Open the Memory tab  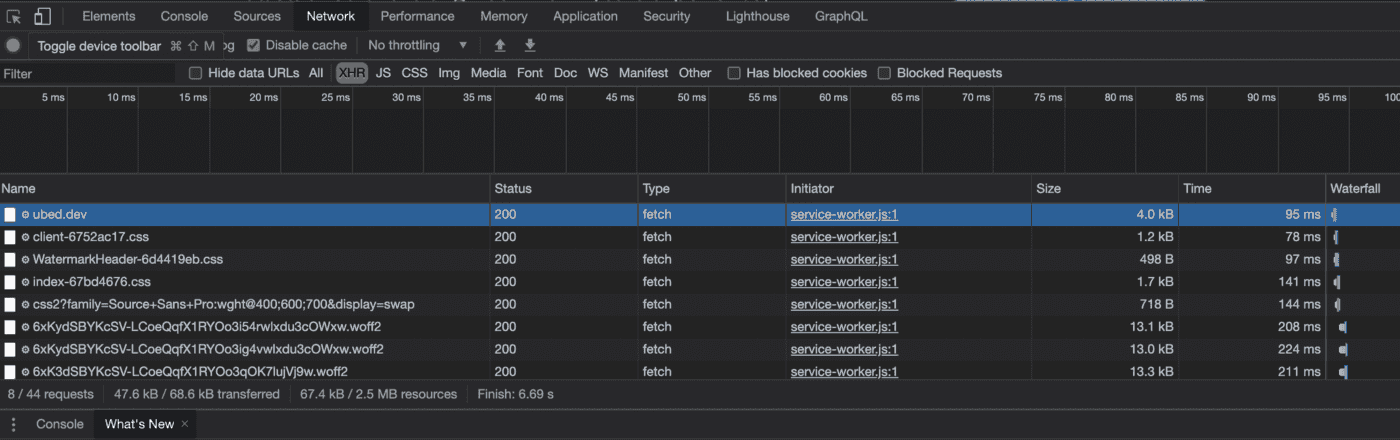coord(504,16)
